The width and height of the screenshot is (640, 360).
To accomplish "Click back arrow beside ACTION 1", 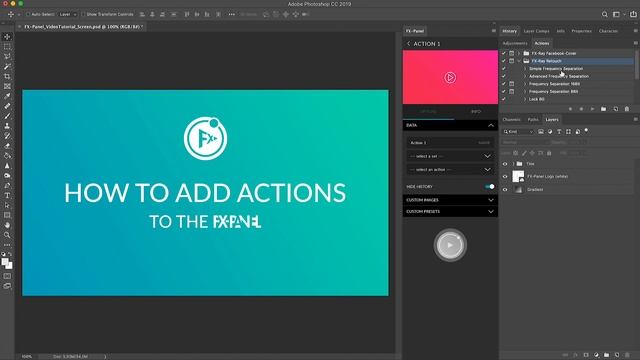I will (408, 44).
